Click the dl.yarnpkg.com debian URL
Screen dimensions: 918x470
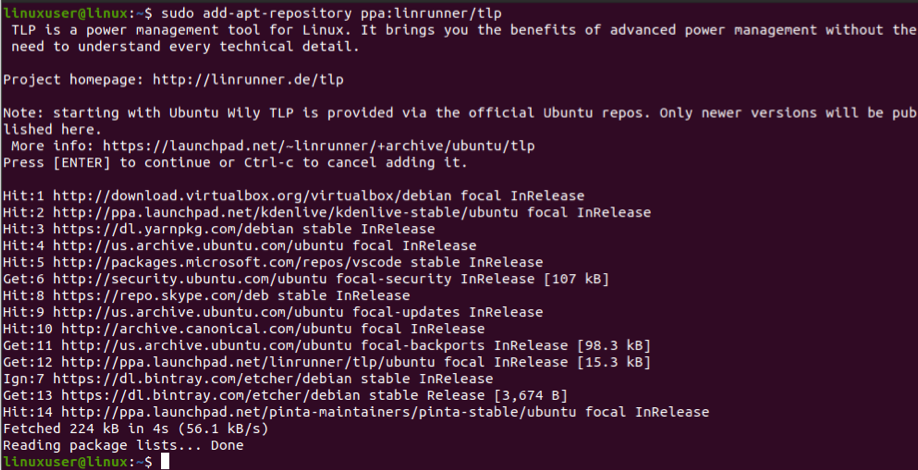[x=173, y=229]
